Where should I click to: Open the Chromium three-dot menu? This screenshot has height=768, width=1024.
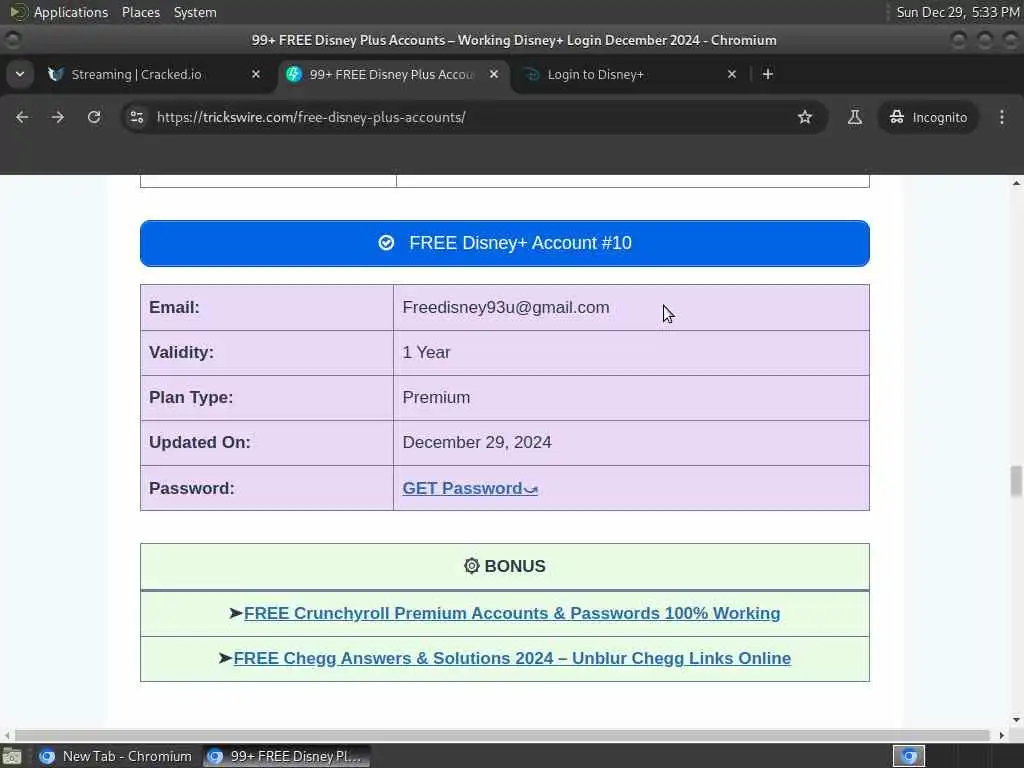1002,117
